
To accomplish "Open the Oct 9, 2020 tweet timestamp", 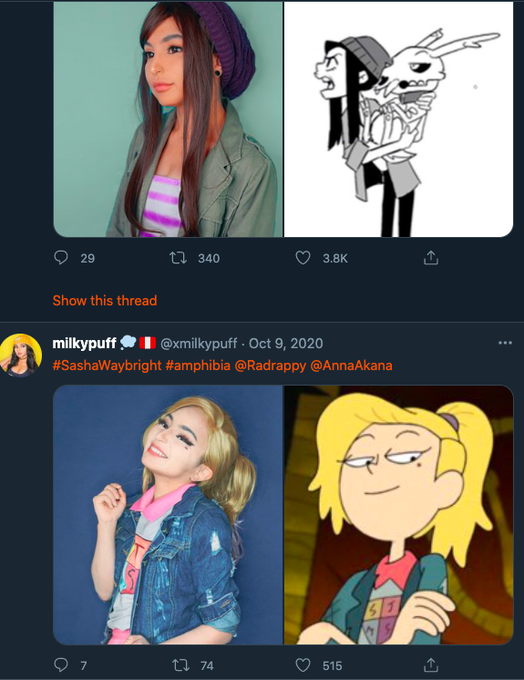I will pyautogui.click(x=286, y=343).
